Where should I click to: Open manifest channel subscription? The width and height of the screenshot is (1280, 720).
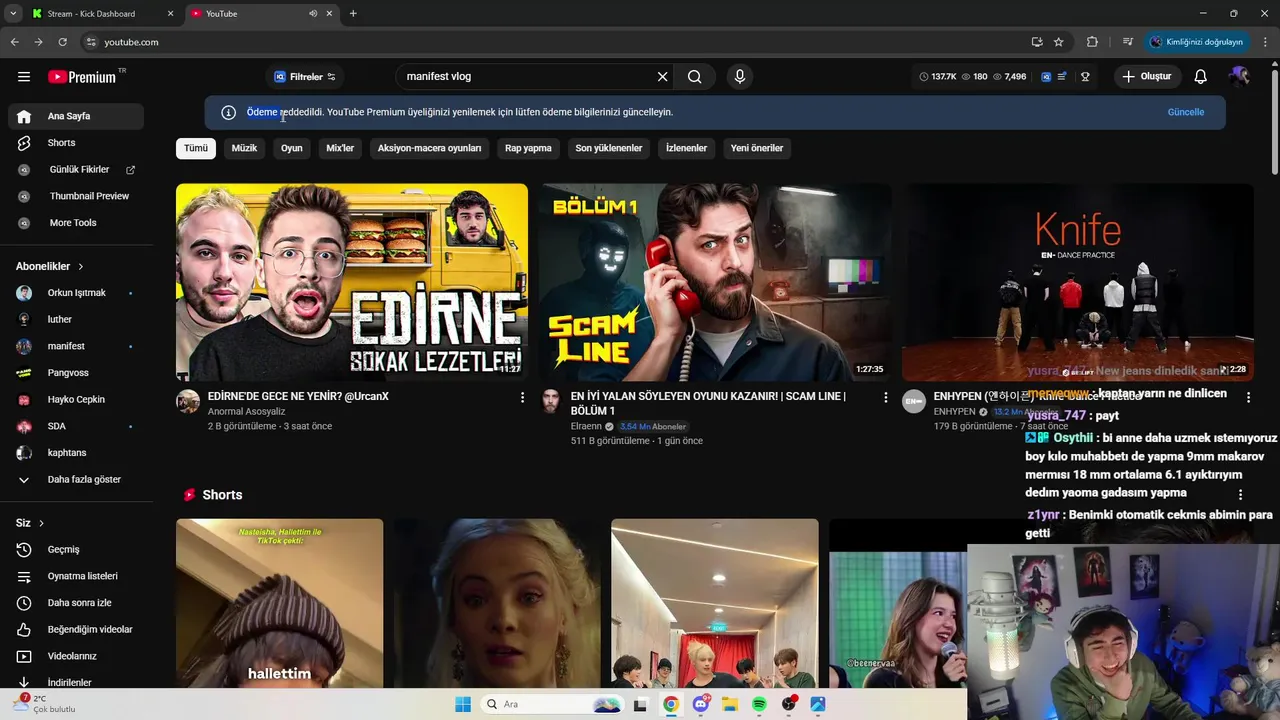tap(76, 346)
